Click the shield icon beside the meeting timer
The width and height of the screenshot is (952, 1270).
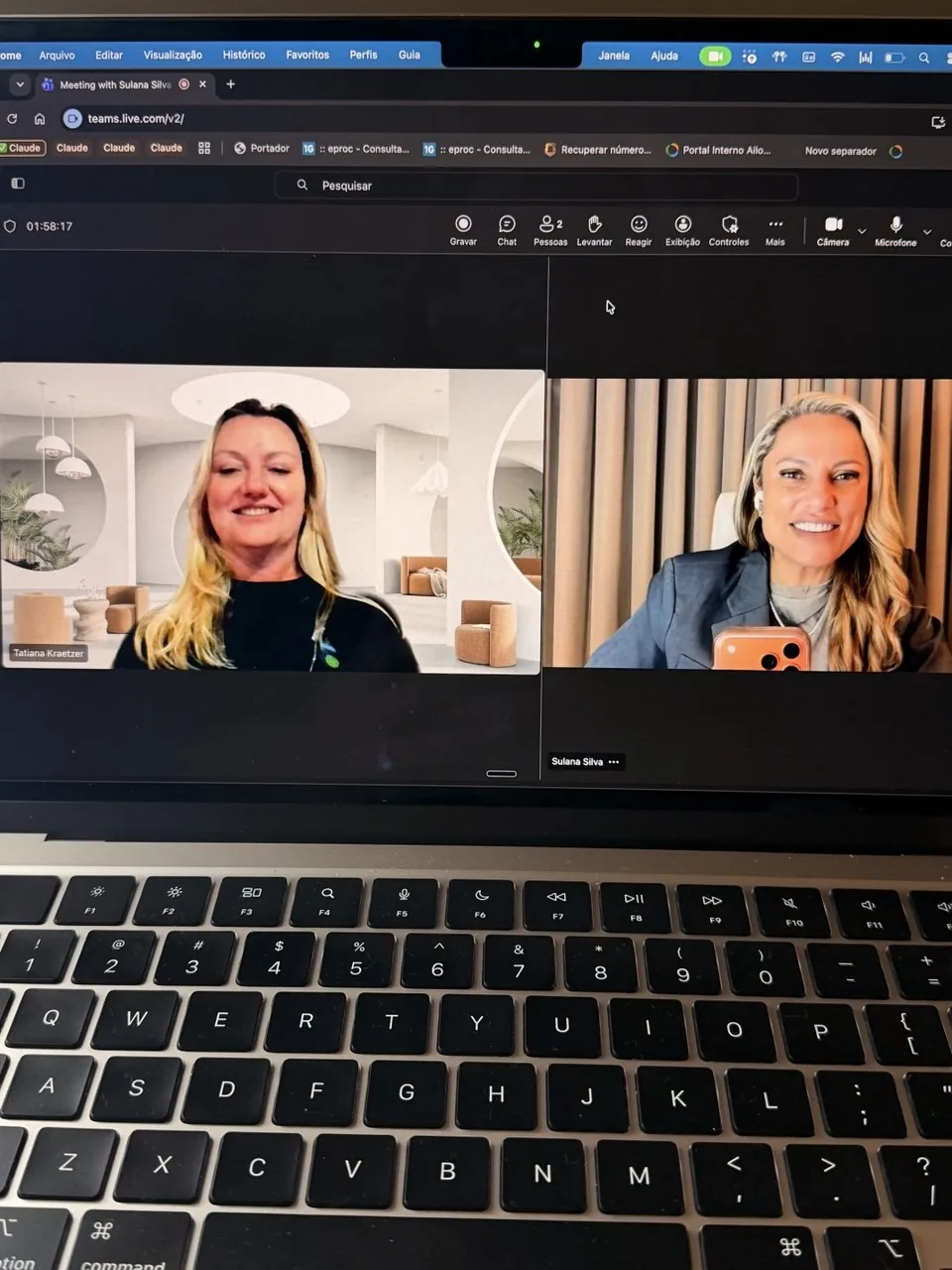point(10,226)
